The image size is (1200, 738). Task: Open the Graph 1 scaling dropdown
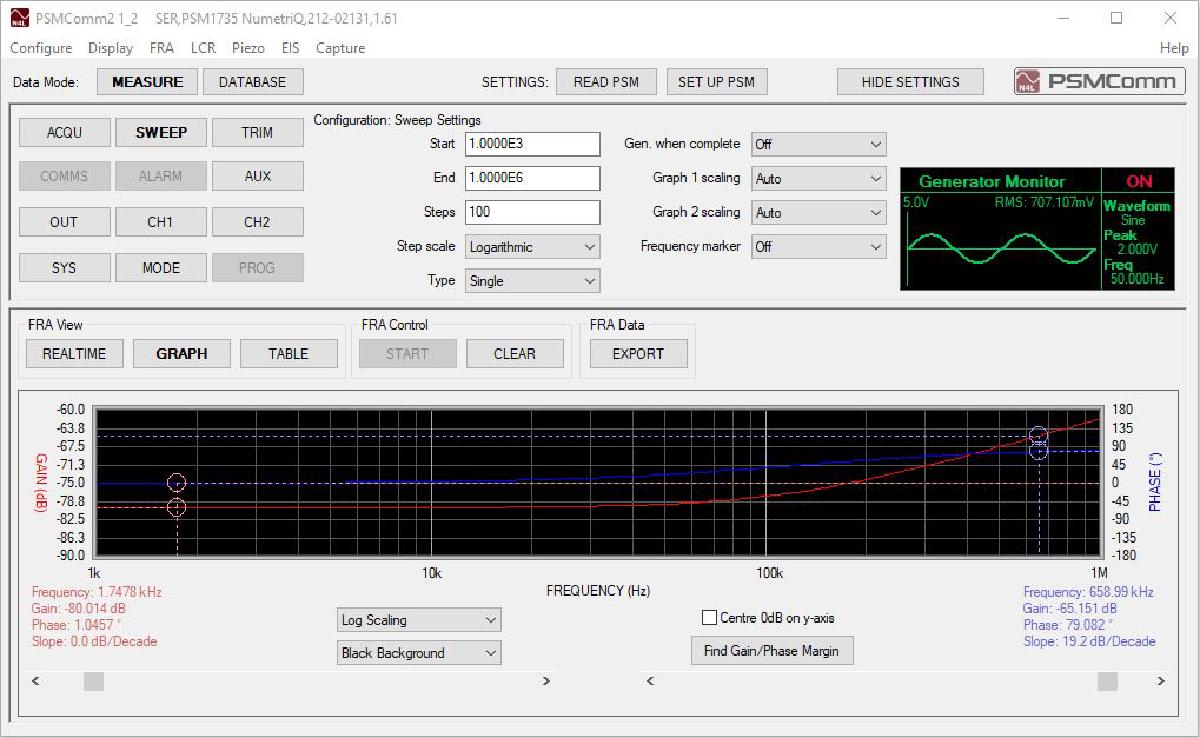pos(818,178)
